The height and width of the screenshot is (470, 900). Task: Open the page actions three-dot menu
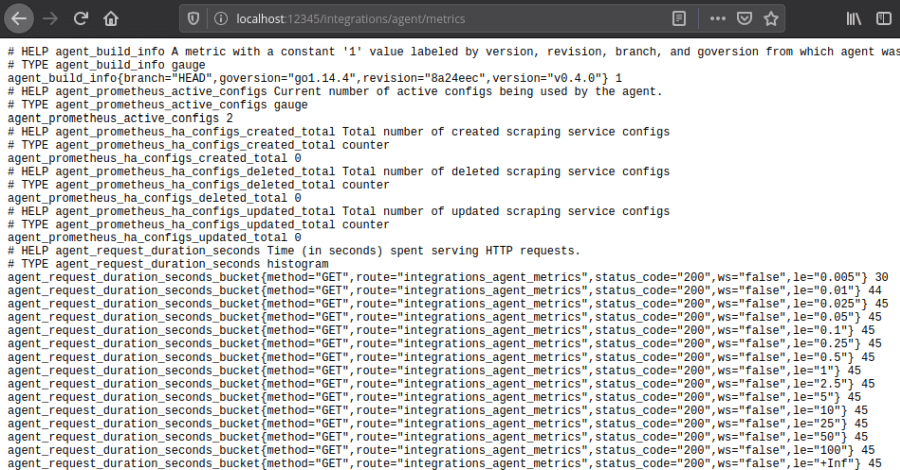pos(718,19)
